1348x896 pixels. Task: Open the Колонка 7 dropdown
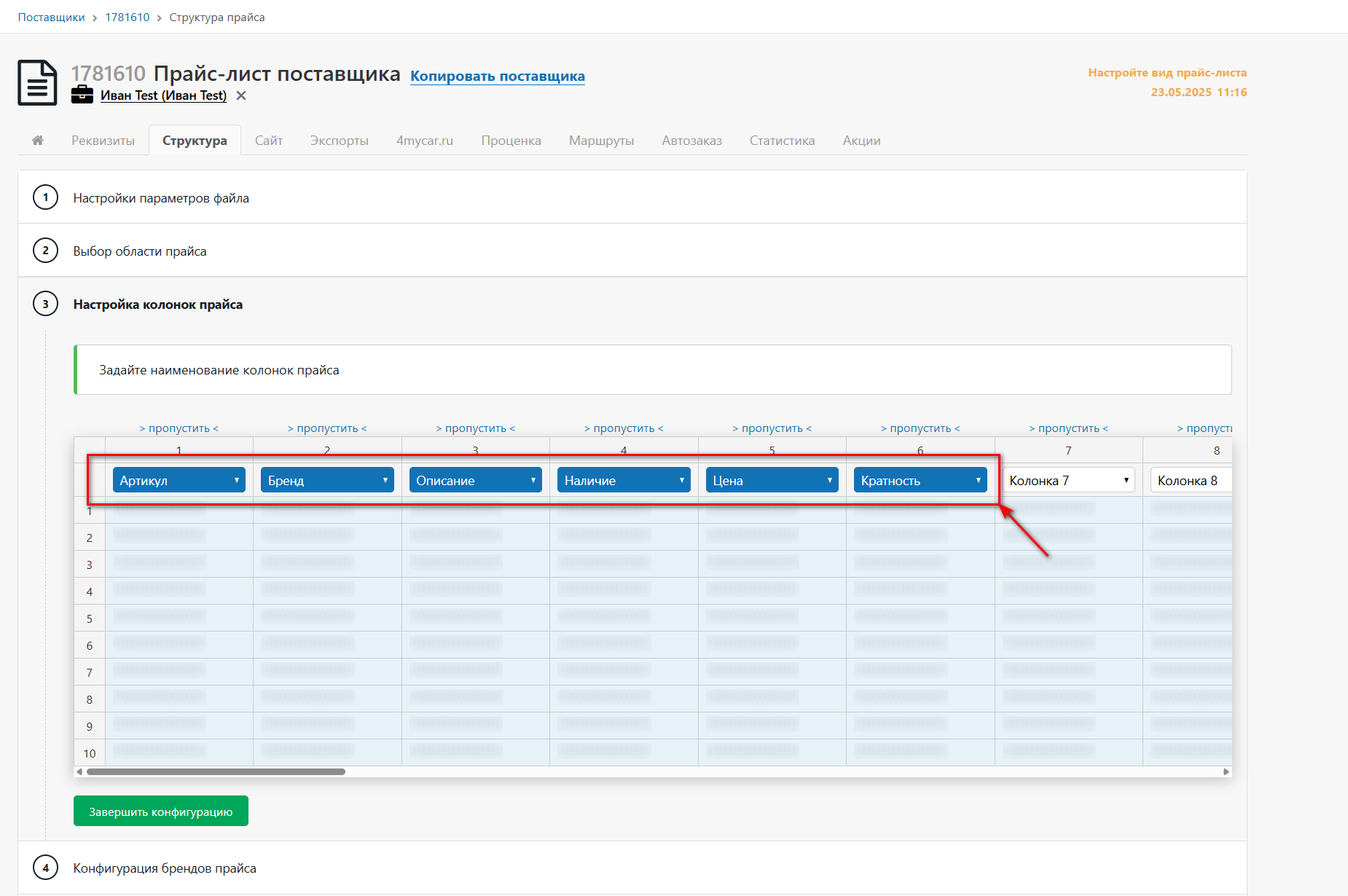(x=1069, y=480)
